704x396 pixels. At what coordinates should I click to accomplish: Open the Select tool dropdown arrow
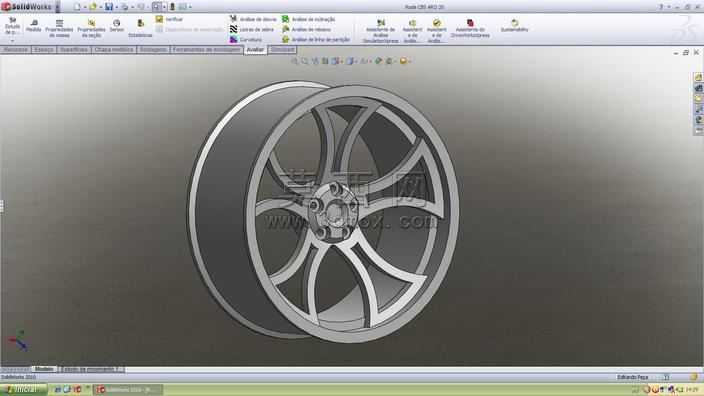(164, 7)
